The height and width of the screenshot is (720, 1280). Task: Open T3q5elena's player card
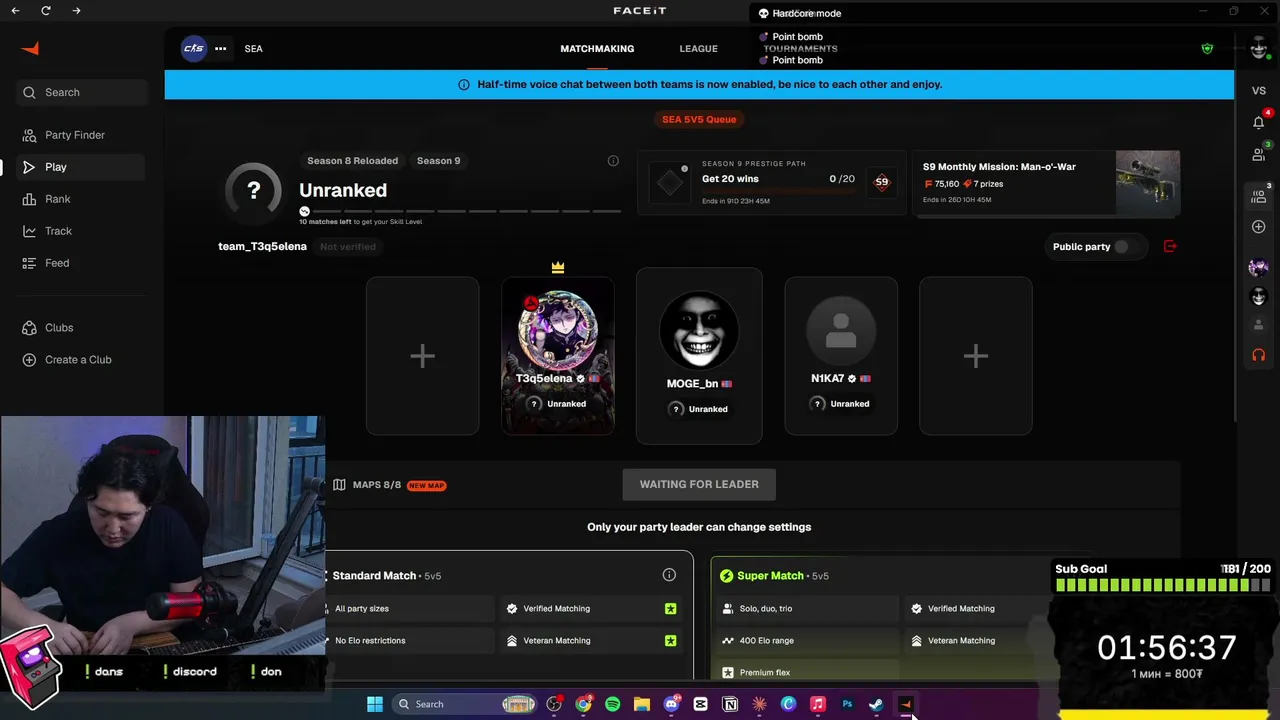point(558,356)
